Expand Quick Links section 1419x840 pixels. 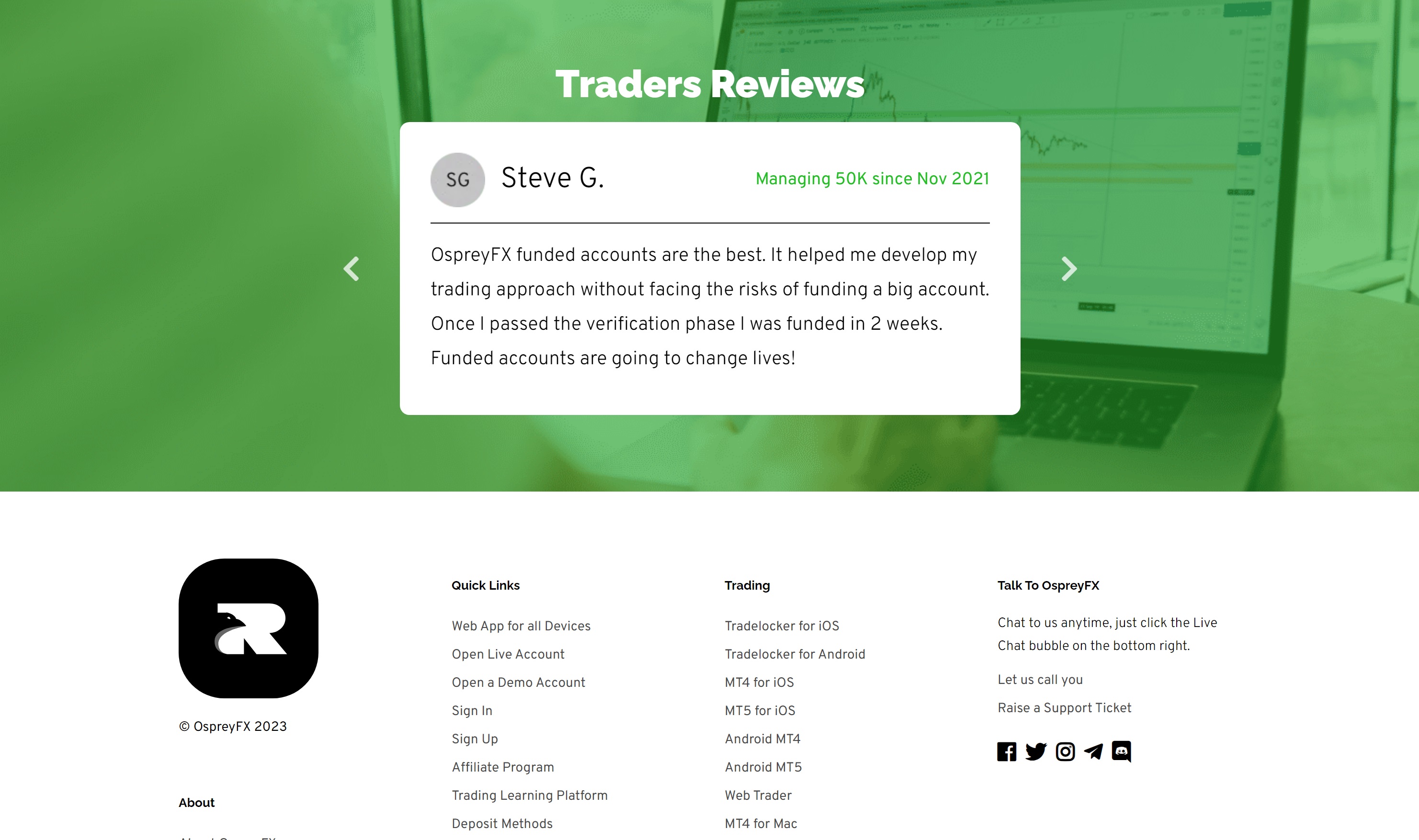tap(486, 585)
